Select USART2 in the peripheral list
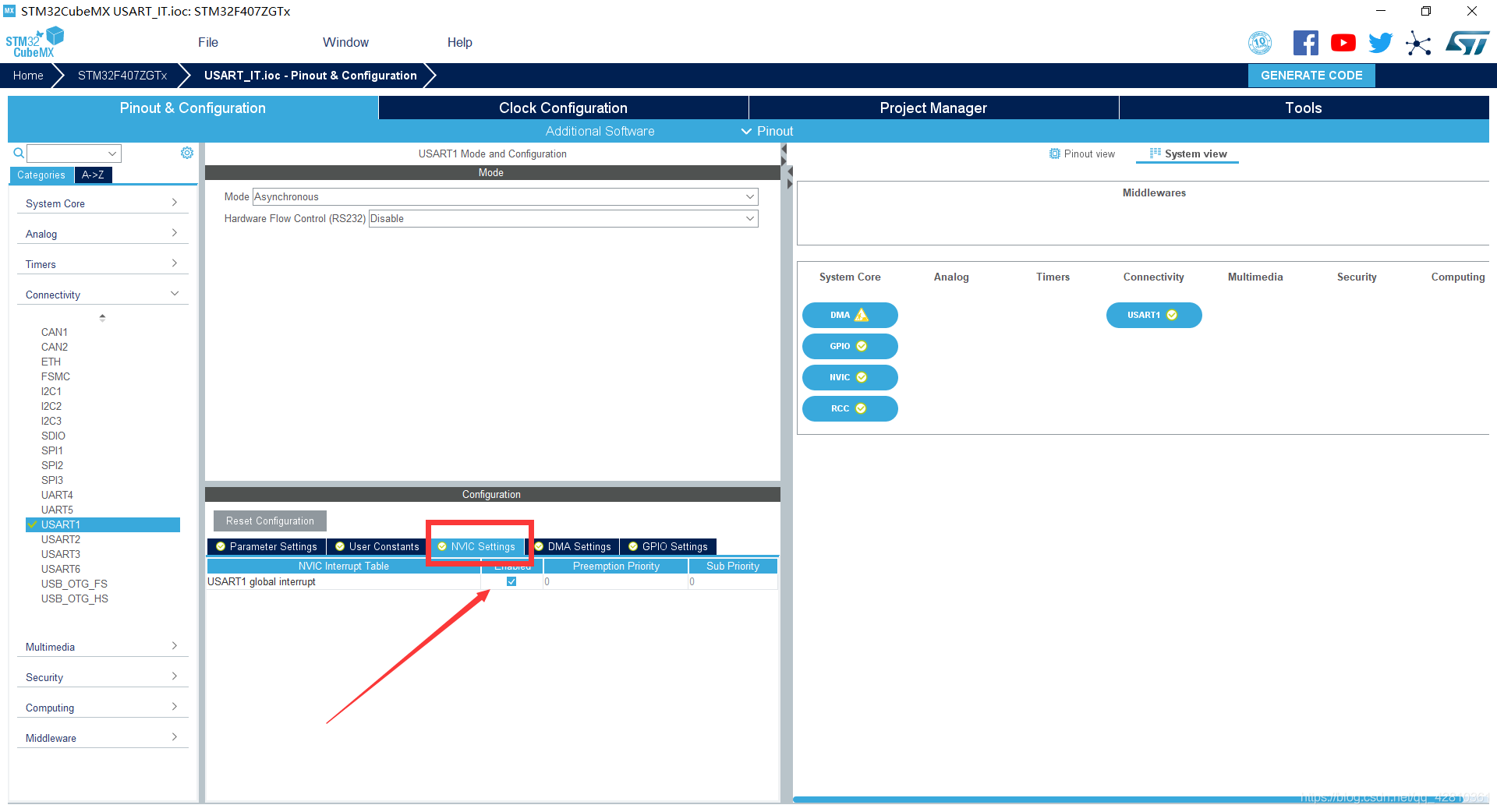The height and width of the screenshot is (812, 1497). (61, 539)
